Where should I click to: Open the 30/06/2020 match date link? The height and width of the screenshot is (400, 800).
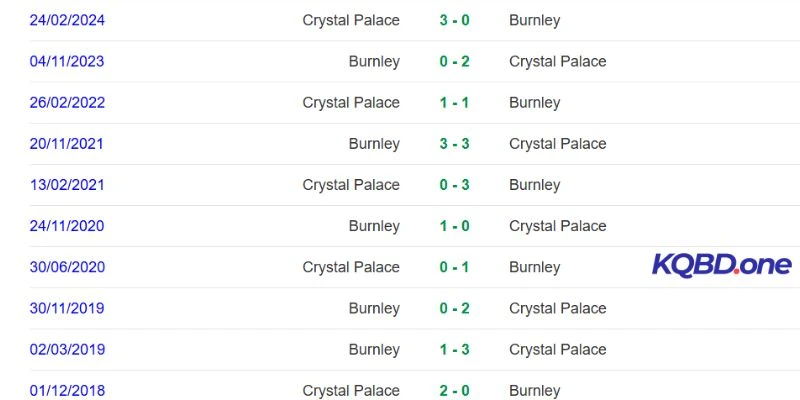(67, 267)
